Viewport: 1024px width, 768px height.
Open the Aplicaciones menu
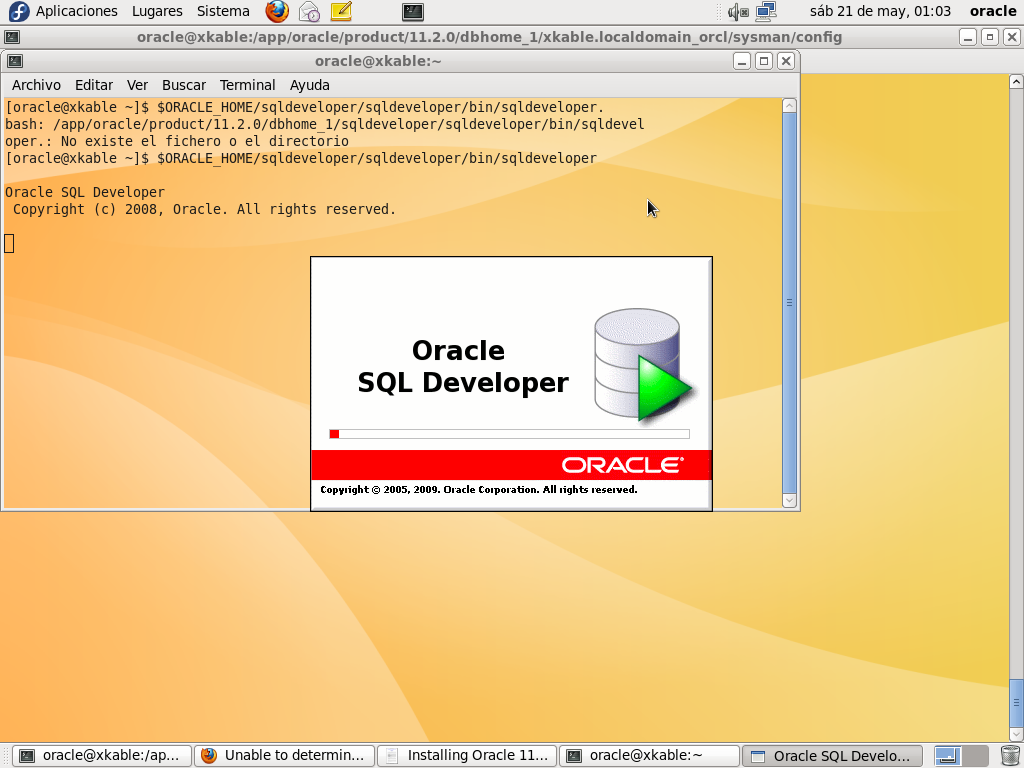(x=76, y=11)
